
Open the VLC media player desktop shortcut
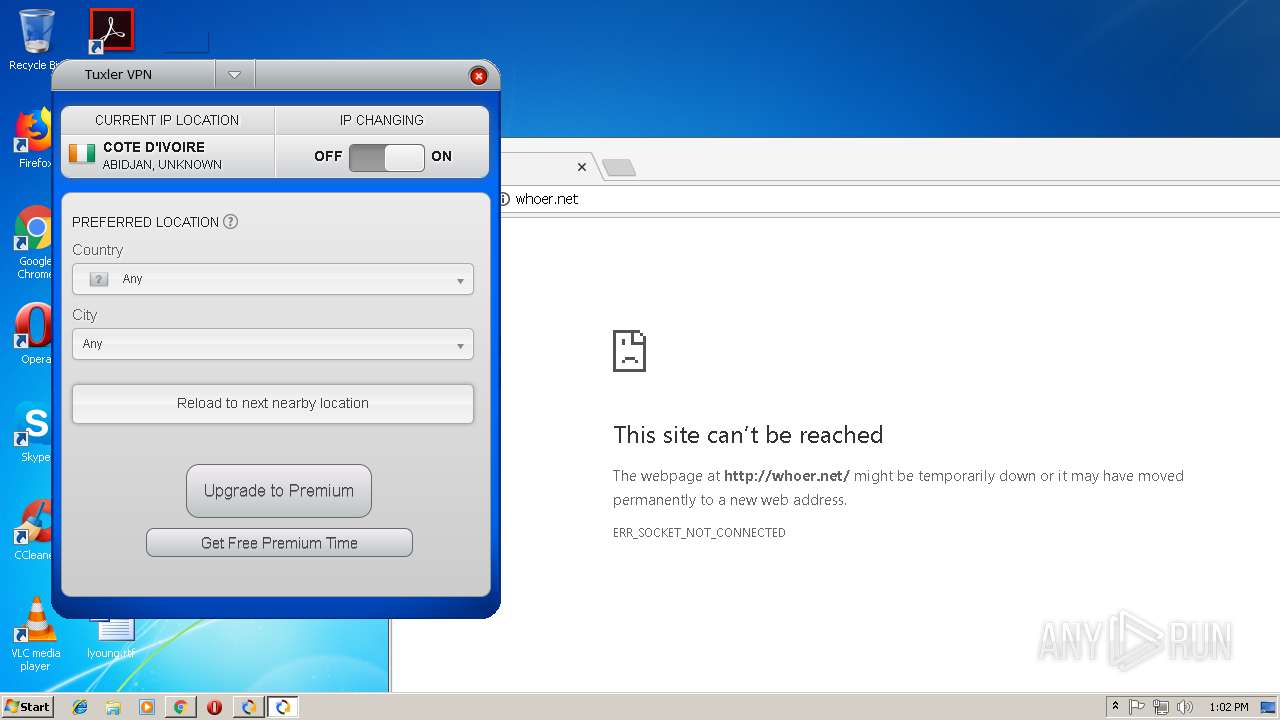point(35,635)
